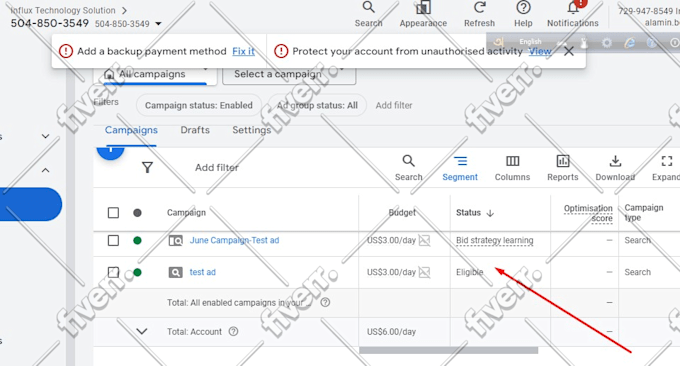Open the Help menu
The image size is (680, 366).
tap(523, 15)
